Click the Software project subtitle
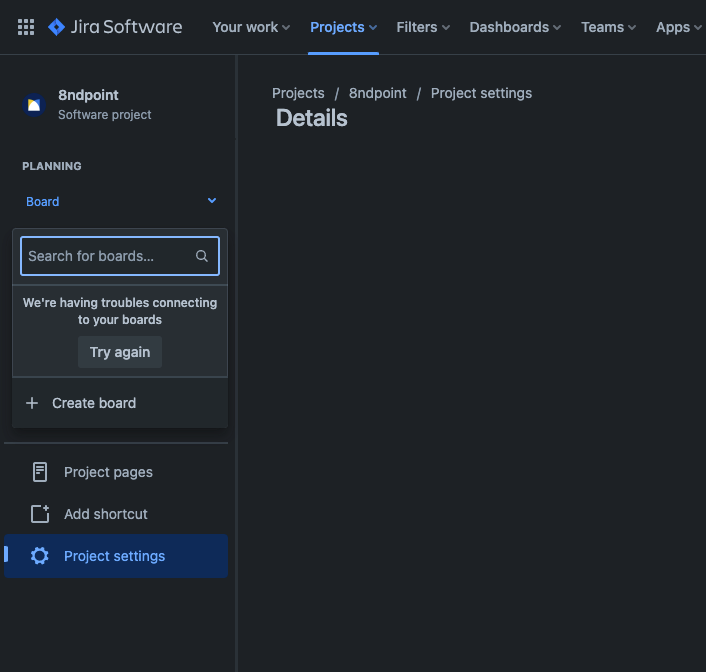 click(x=104, y=115)
